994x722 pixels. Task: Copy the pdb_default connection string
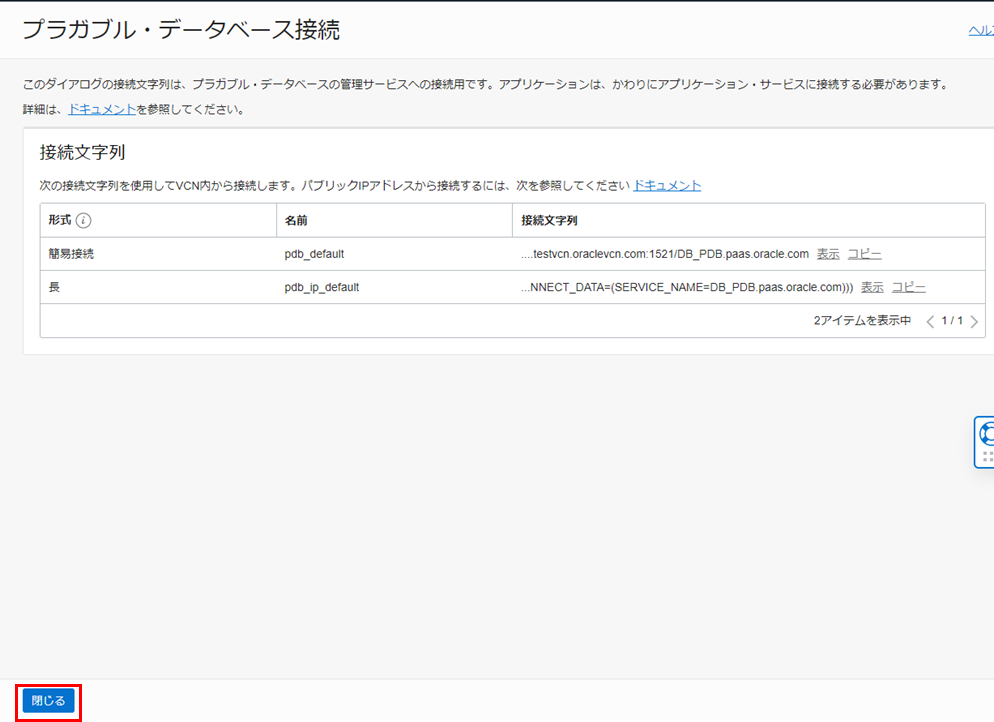point(864,254)
